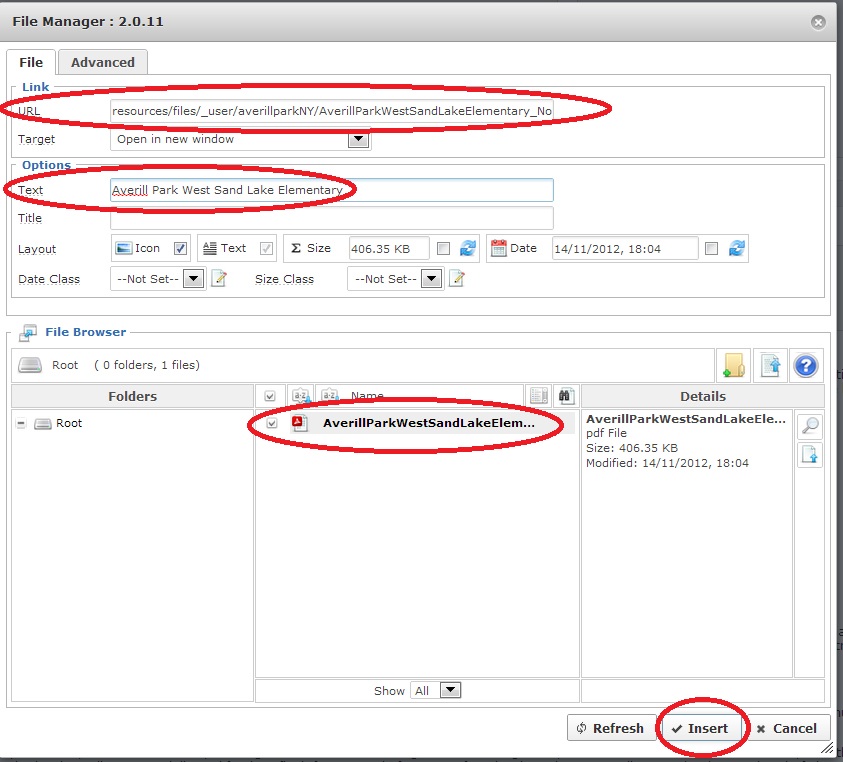Edit the Date Class with pencil icon
Screen dimensions: 843x762
click(x=219, y=279)
